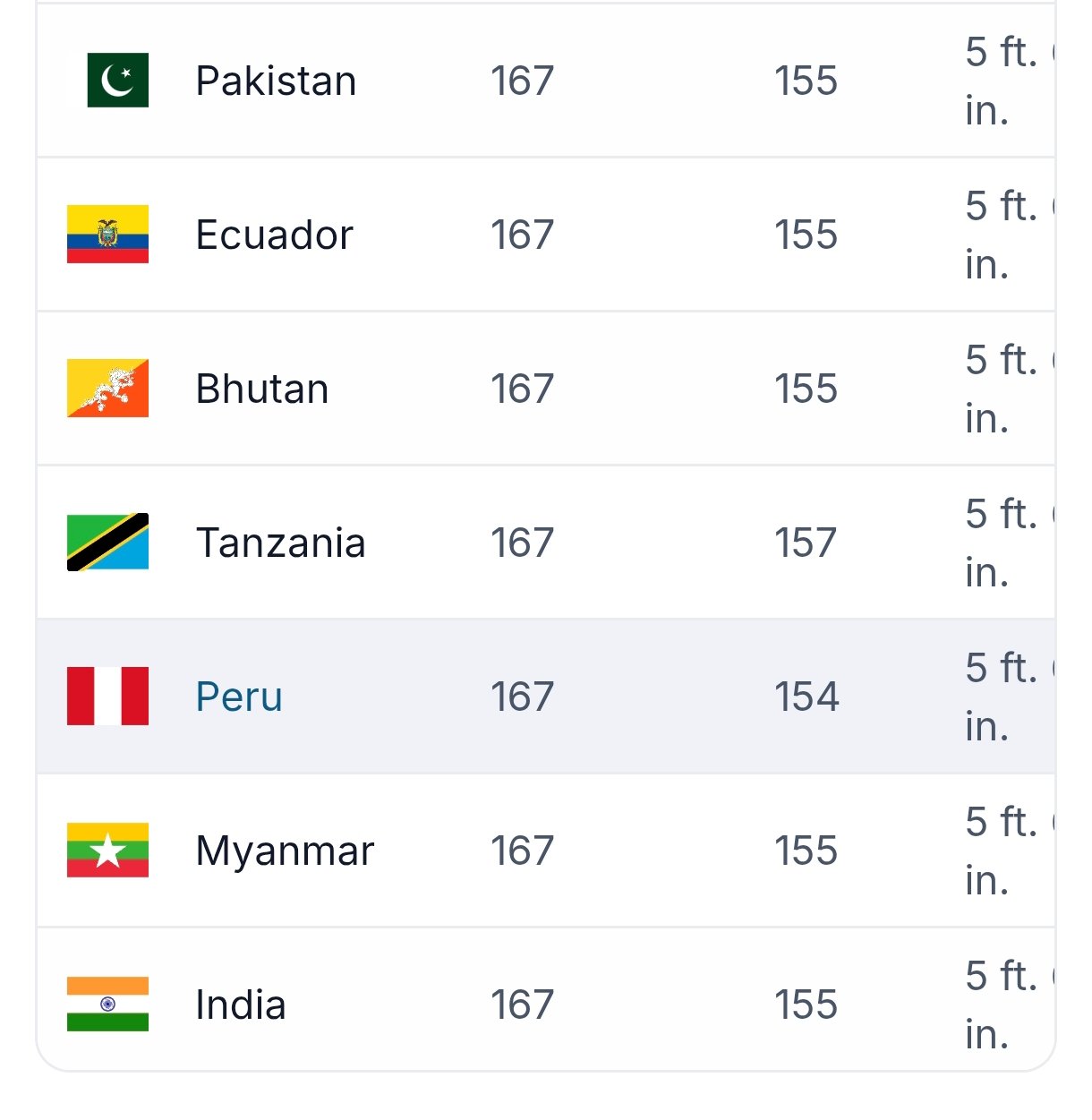Click the India flag icon
The width and height of the screenshot is (1092, 1120).
click(107, 1005)
